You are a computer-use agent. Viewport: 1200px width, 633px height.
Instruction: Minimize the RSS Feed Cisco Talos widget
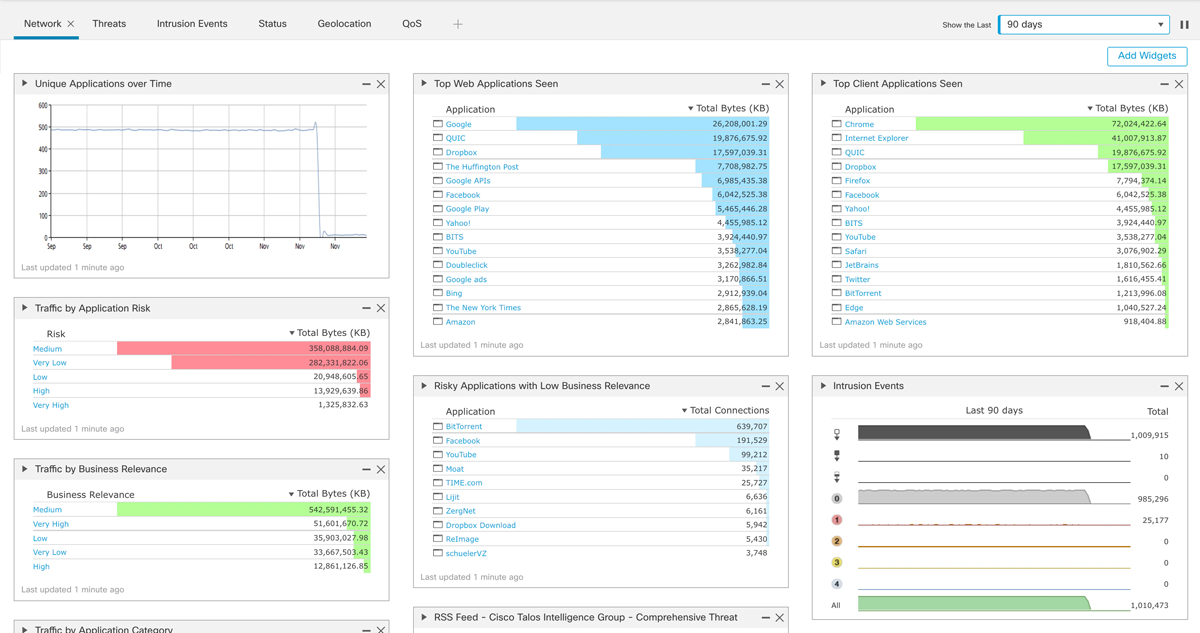coord(765,618)
